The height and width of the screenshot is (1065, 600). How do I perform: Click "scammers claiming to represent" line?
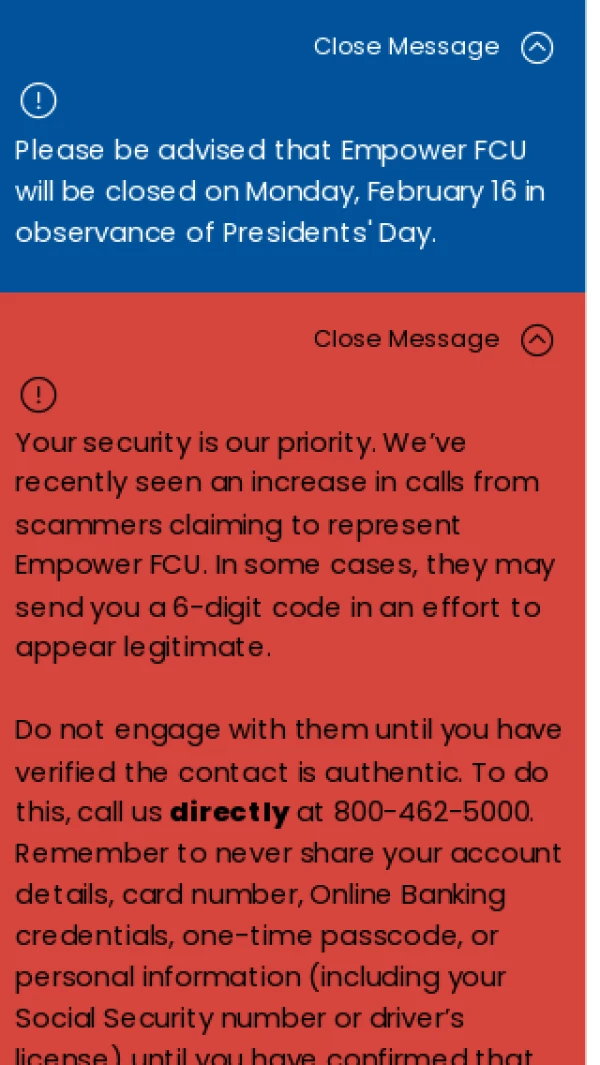[x=237, y=525]
